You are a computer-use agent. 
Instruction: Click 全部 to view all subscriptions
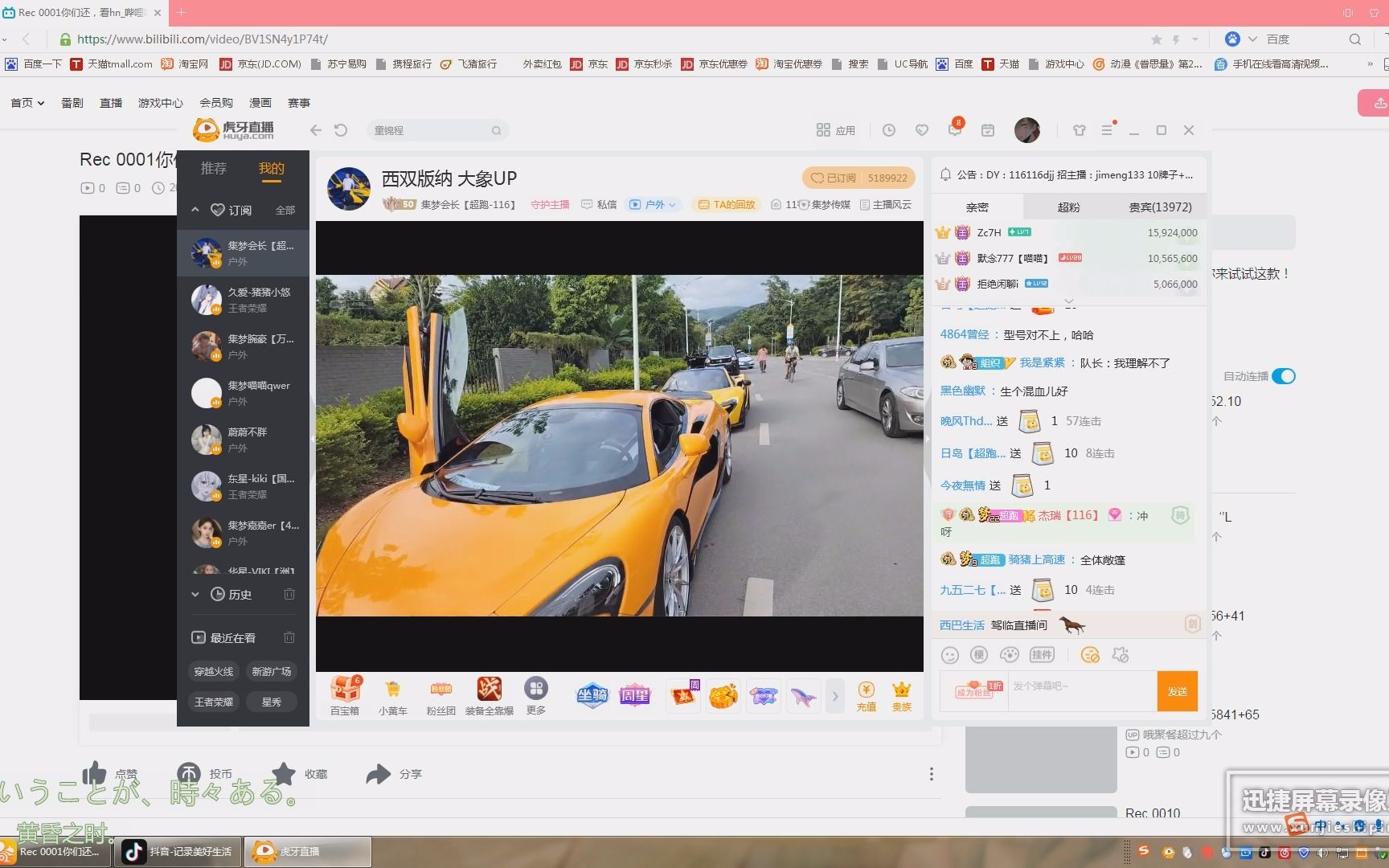[285, 211]
